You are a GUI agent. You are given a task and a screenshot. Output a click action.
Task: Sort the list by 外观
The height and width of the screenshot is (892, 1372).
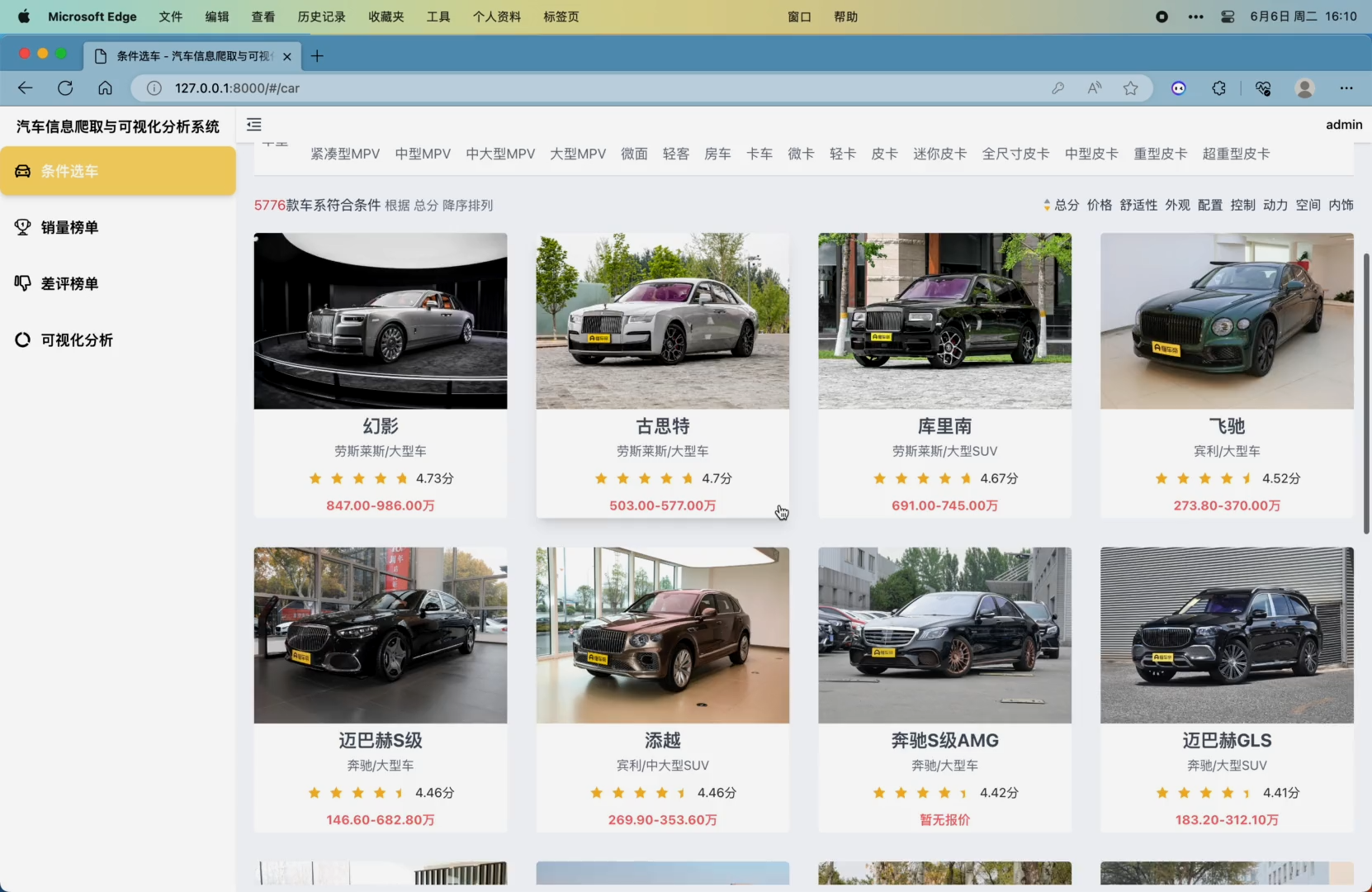[x=1177, y=205]
